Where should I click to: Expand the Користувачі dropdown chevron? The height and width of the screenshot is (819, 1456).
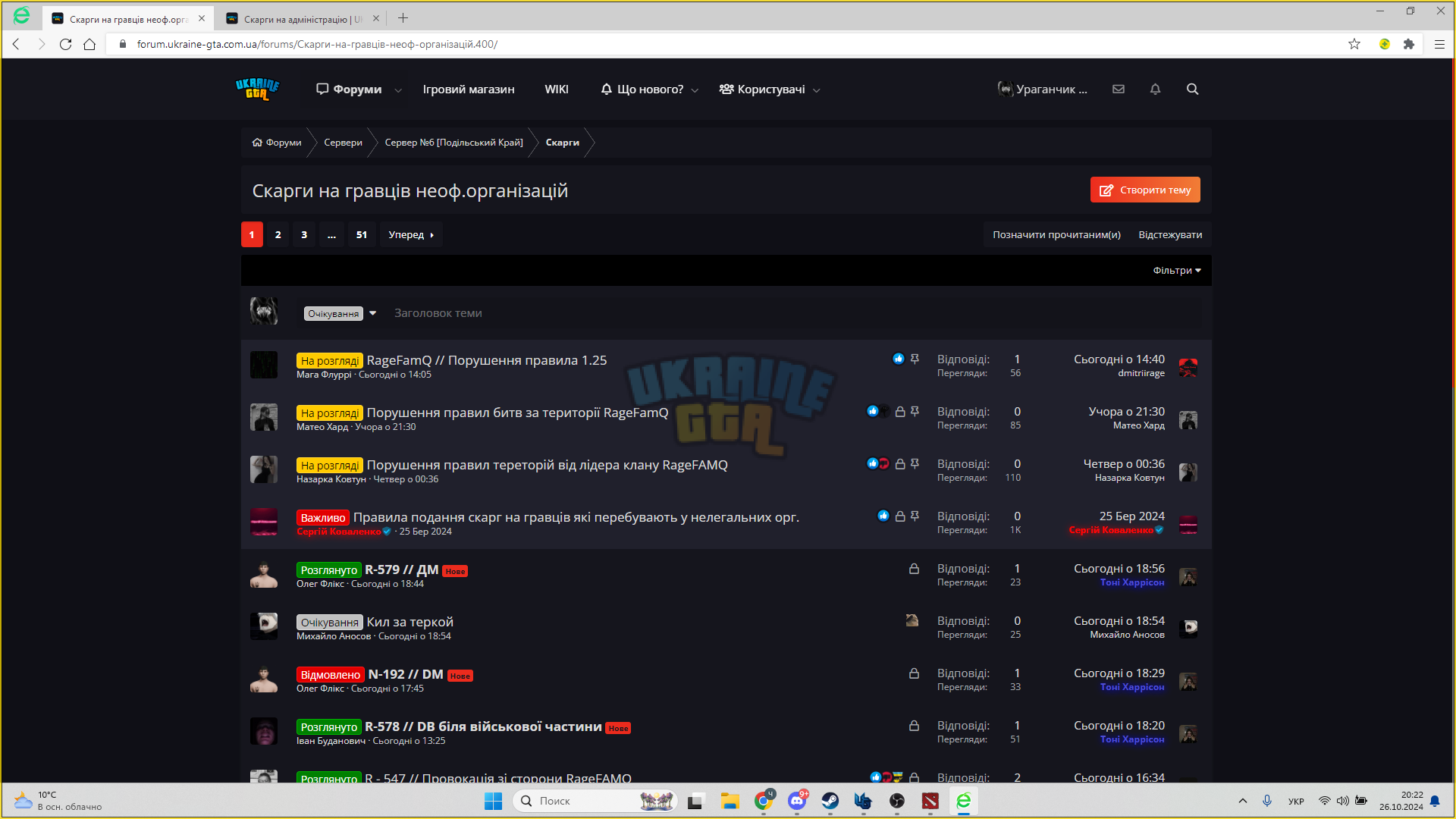pos(817,90)
